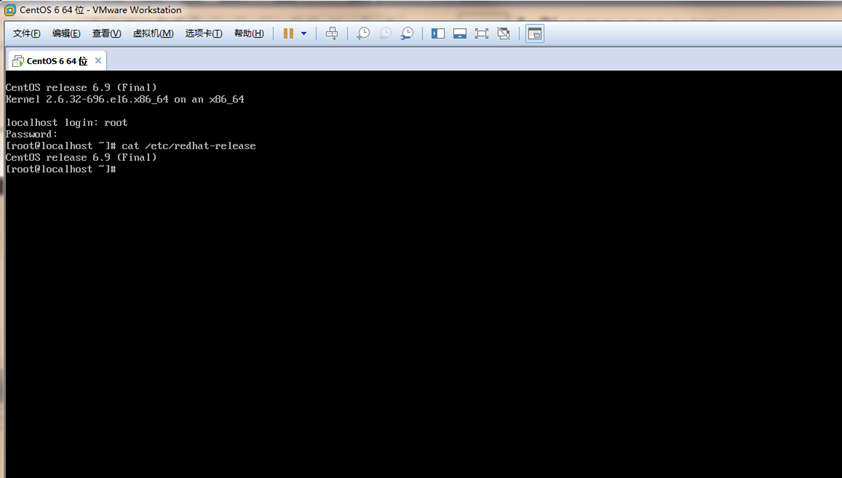842x478 pixels.
Task: Open the 选项卡(T) menu
Action: pyautogui.click(x=204, y=33)
